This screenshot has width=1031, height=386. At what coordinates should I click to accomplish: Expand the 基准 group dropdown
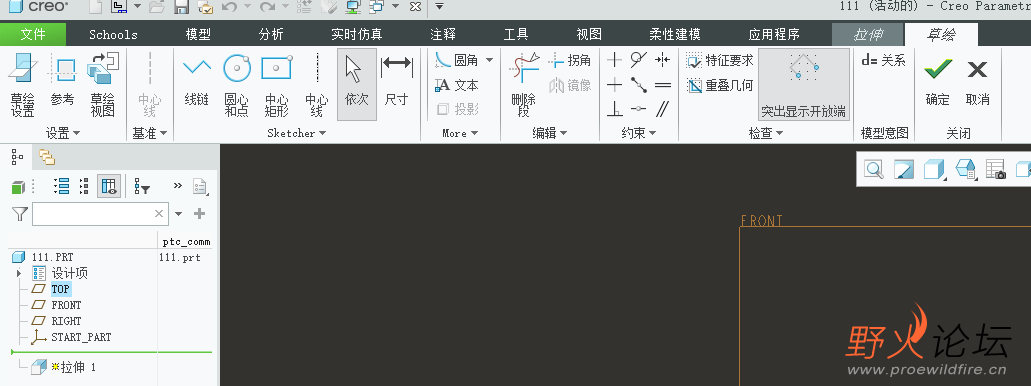150,133
